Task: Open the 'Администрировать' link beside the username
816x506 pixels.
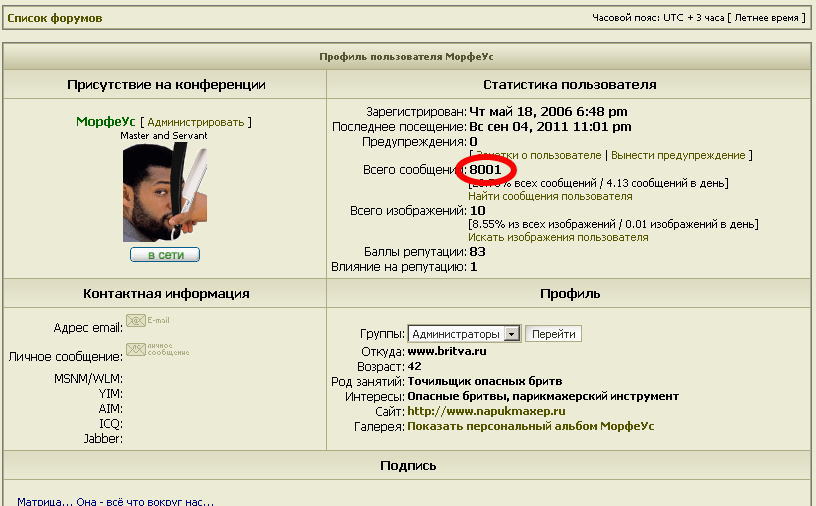Action: pos(195,122)
